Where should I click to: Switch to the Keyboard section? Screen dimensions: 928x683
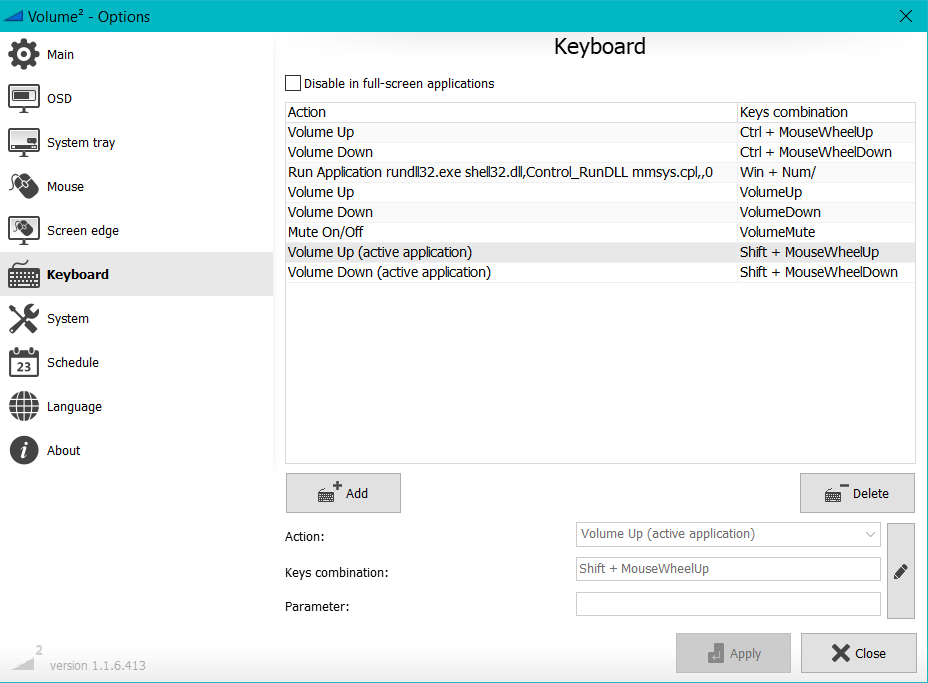(77, 274)
